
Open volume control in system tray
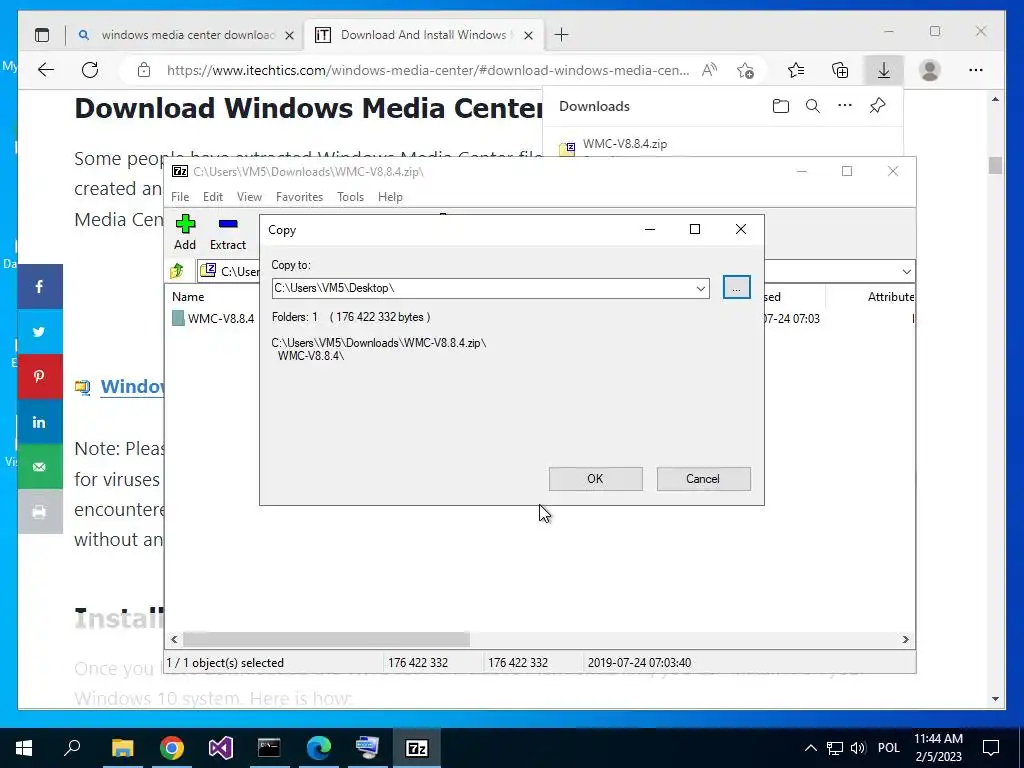pyautogui.click(x=858, y=748)
